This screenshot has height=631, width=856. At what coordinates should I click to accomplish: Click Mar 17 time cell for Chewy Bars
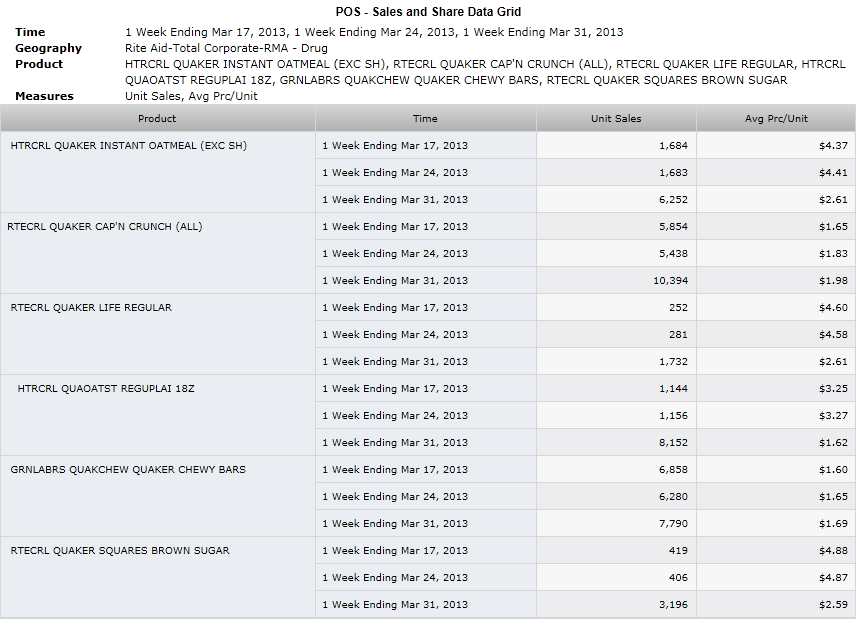coord(426,469)
